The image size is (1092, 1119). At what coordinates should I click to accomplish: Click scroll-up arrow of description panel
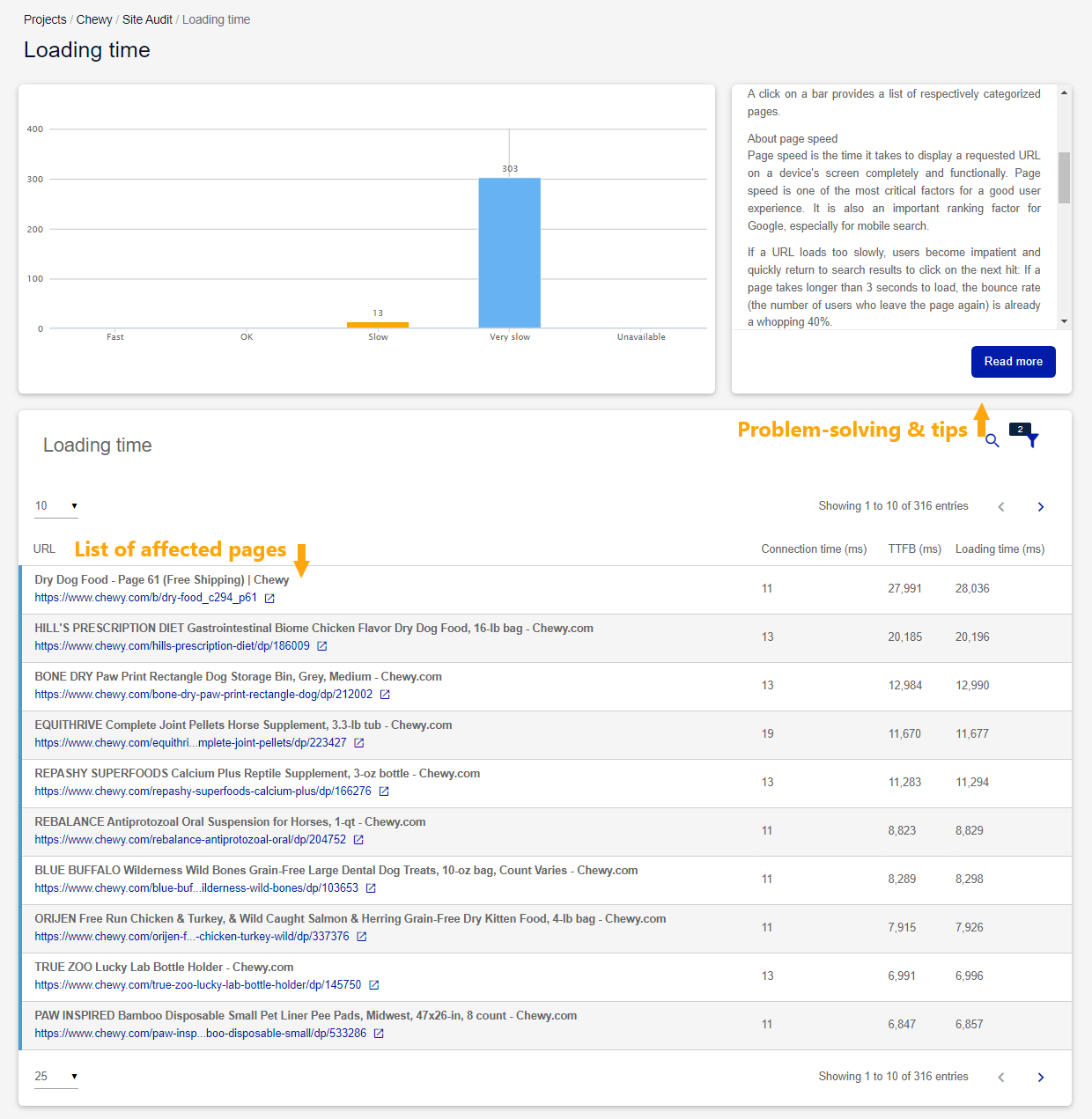(1064, 92)
